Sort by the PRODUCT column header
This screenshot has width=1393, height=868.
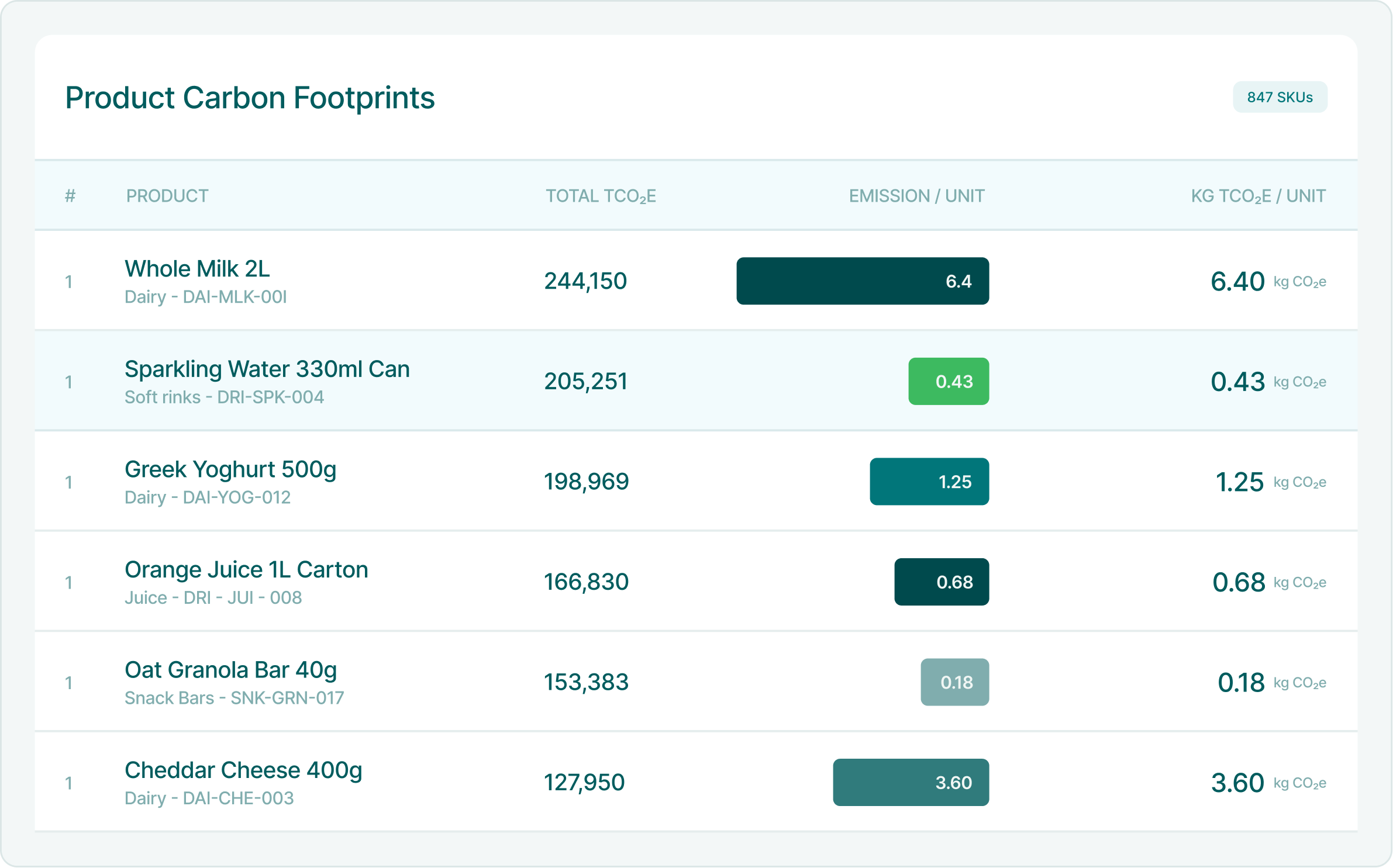pos(167,196)
